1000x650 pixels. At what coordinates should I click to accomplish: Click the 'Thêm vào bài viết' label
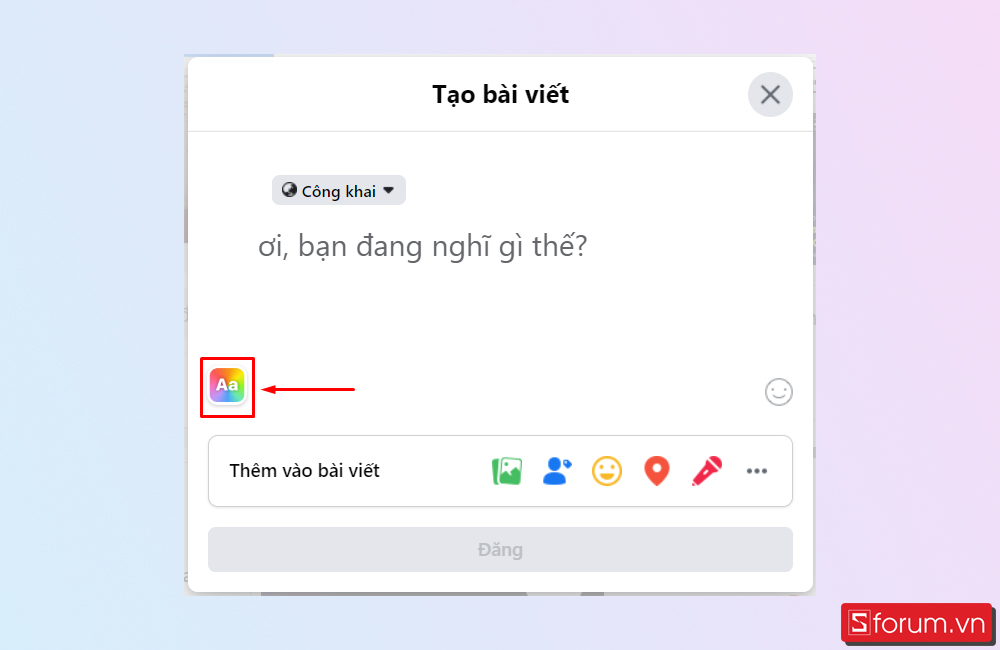pos(304,471)
